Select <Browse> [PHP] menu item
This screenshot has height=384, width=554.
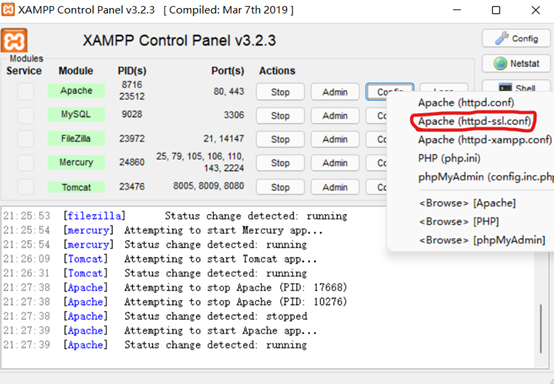tap(459, 221)
